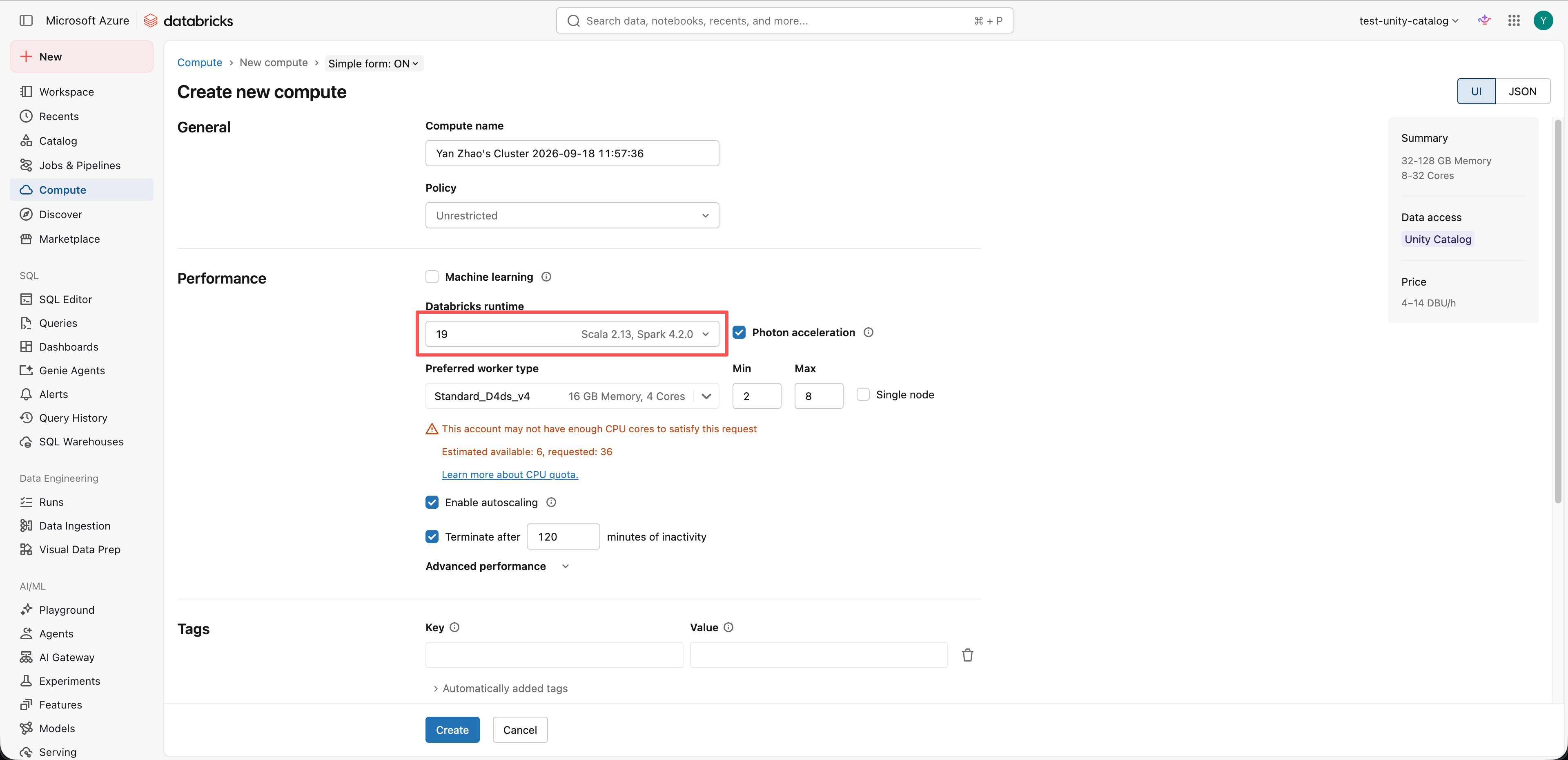Viewport: 1568px width, 760px height.
Task: Switch to the JSON view tab
Action: [1522, 92]
